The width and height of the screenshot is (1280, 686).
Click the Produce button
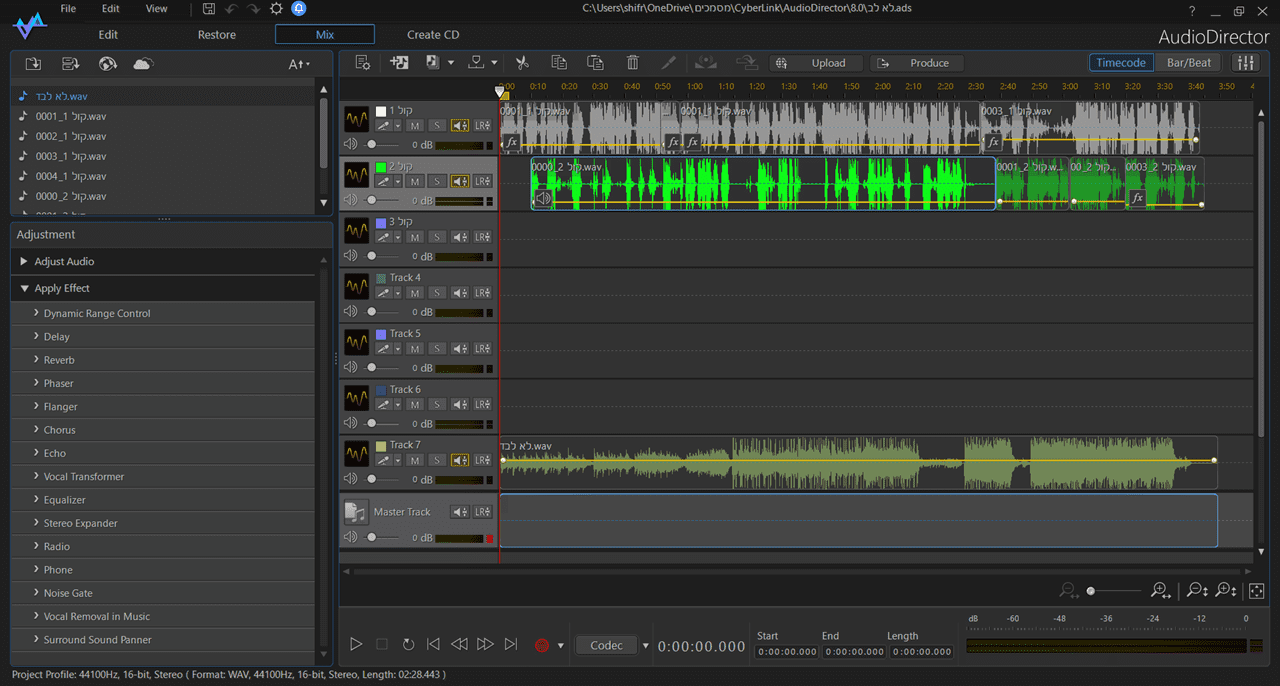click(x=916, y=63)
